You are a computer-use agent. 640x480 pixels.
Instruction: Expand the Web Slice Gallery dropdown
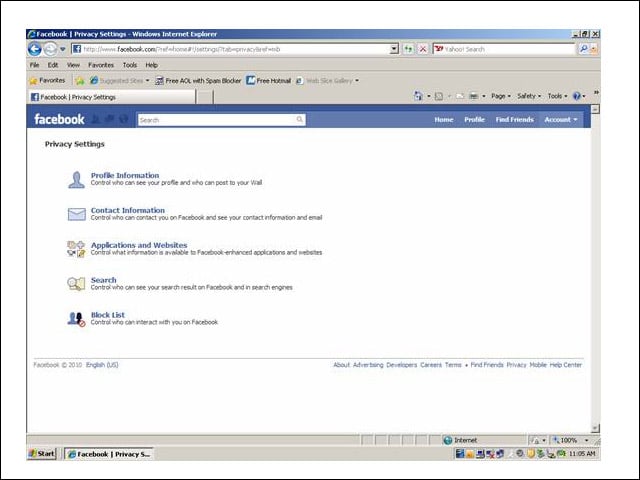357,80
